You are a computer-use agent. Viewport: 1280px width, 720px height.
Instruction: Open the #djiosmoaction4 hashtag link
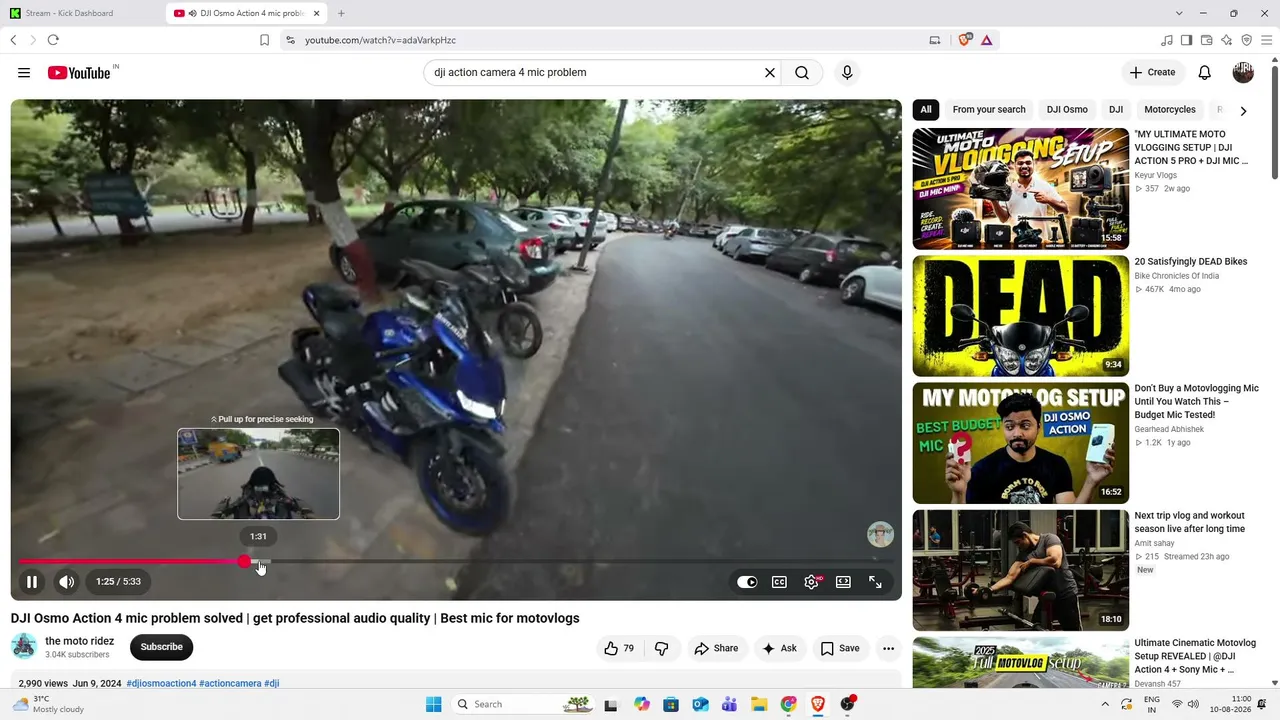point(161,684)
